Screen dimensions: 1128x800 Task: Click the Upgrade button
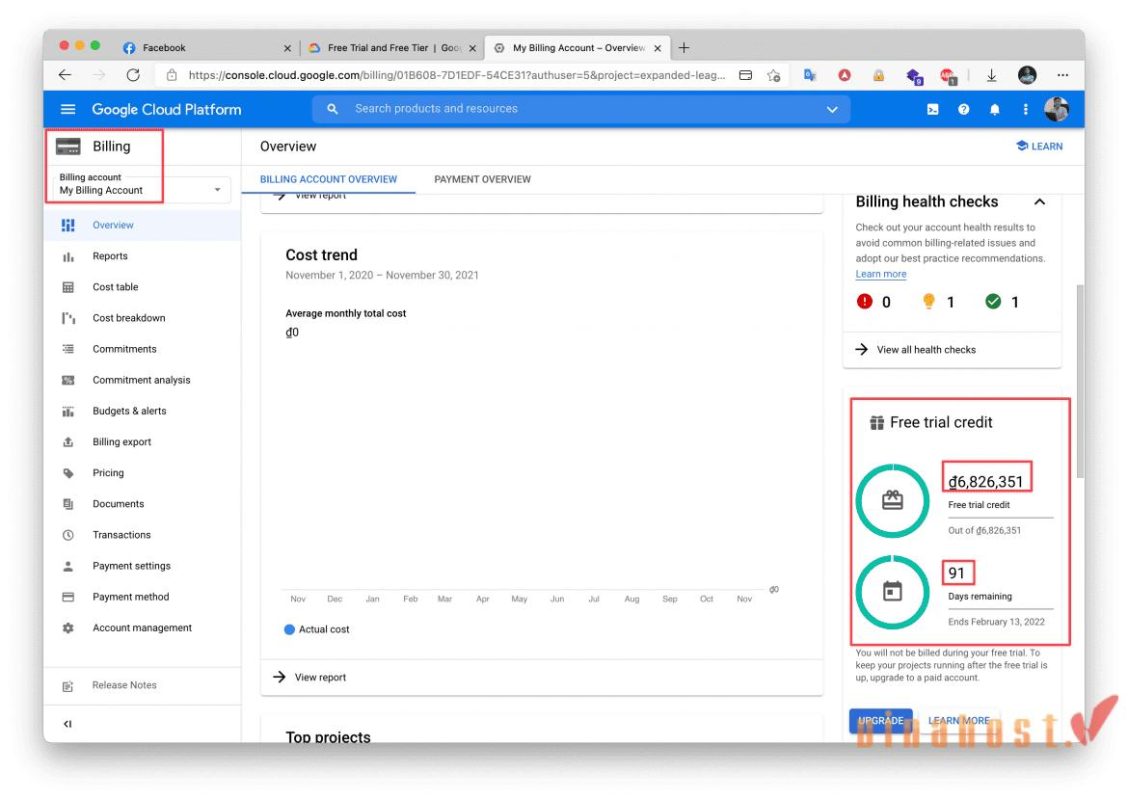(881, 720)
